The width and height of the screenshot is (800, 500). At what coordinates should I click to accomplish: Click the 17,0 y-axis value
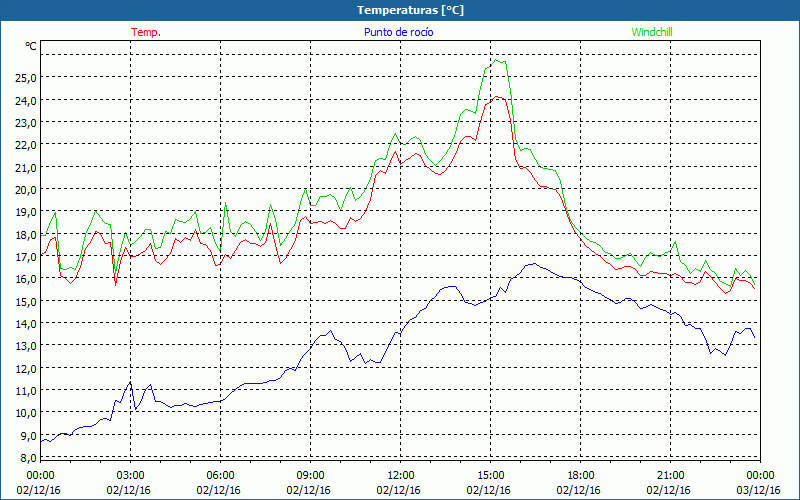26,257
